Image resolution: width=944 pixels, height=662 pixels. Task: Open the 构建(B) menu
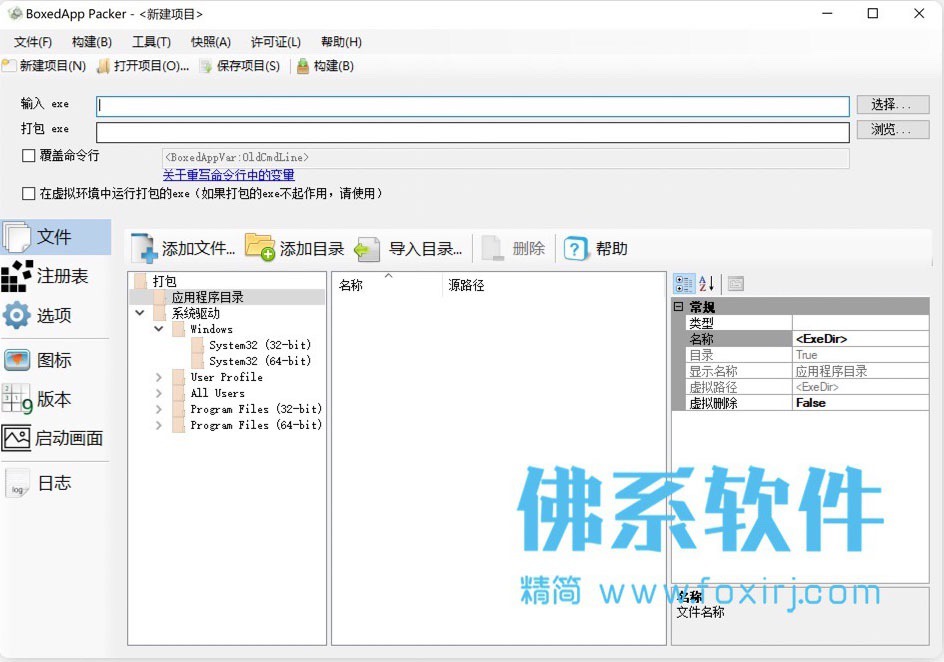pos(92,42)
